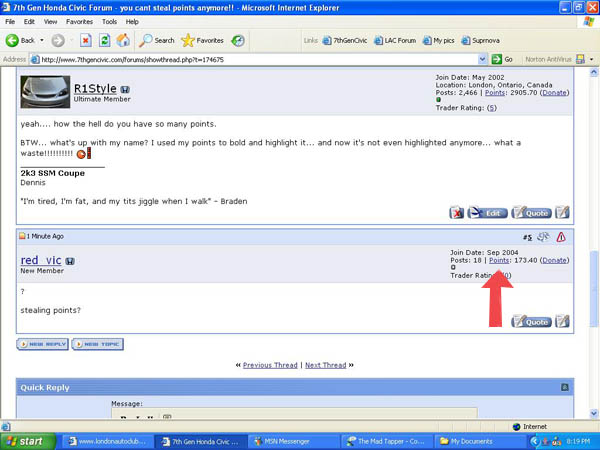
Task: Go to the browser Home page icon
Action: pos(122,40)
